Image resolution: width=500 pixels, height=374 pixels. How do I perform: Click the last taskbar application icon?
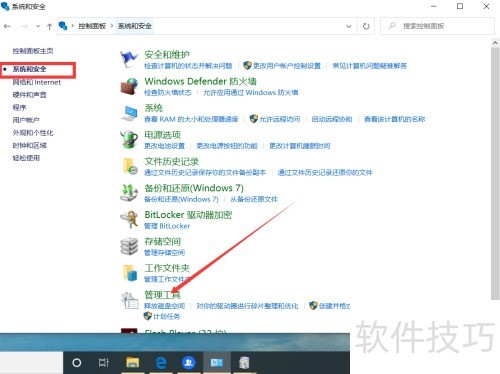coord(244,363)
